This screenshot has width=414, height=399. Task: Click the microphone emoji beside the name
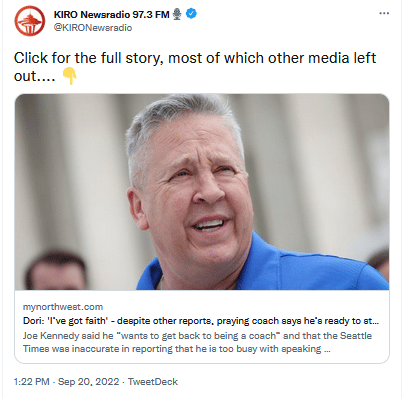click(177, 14)
